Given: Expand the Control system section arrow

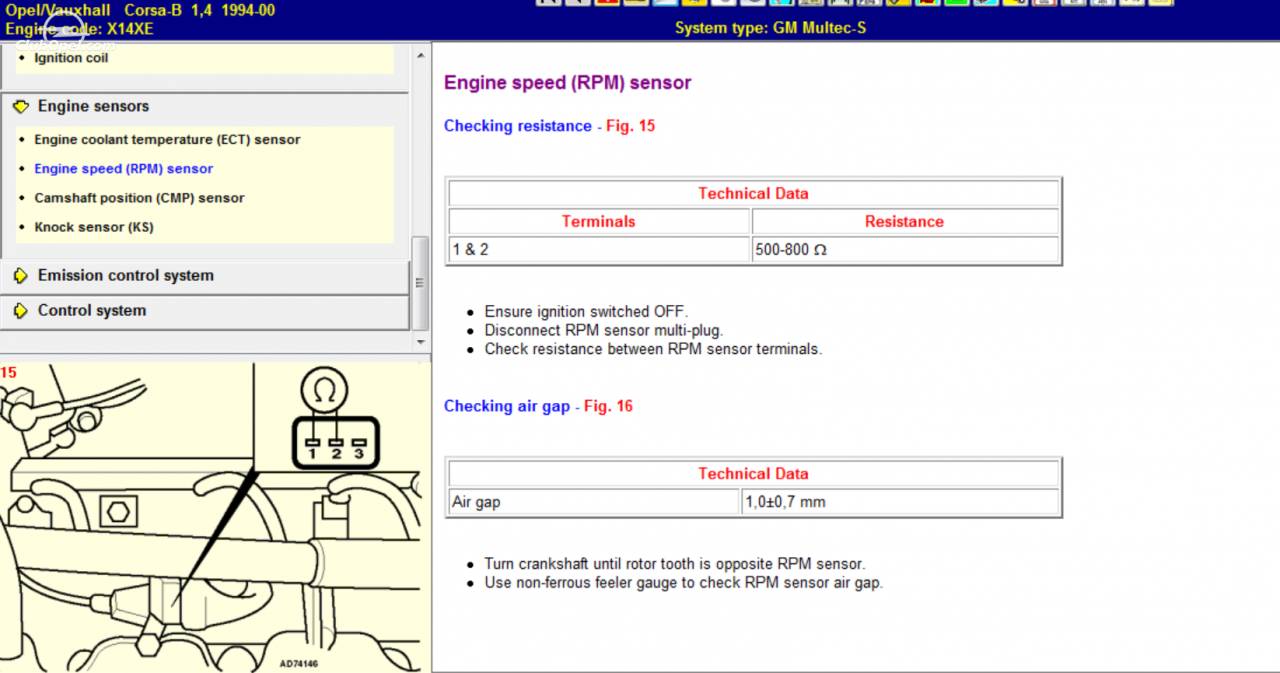Looking at the screenshot, I should click(21, 311).
